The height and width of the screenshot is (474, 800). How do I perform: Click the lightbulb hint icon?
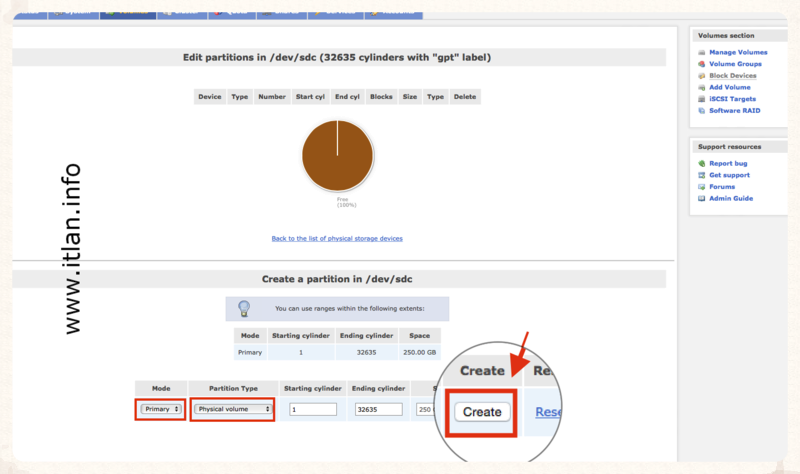coord(243,308)
